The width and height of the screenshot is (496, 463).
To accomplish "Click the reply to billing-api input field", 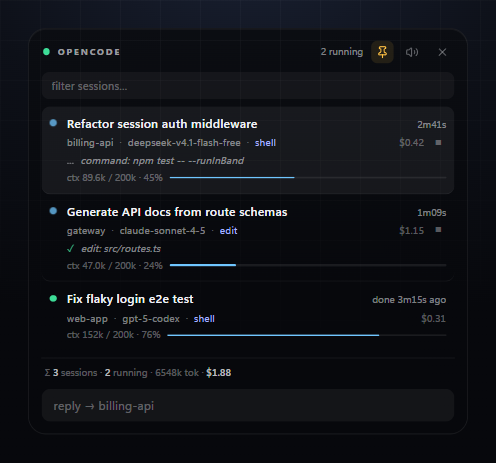I will tap(248, 405).
